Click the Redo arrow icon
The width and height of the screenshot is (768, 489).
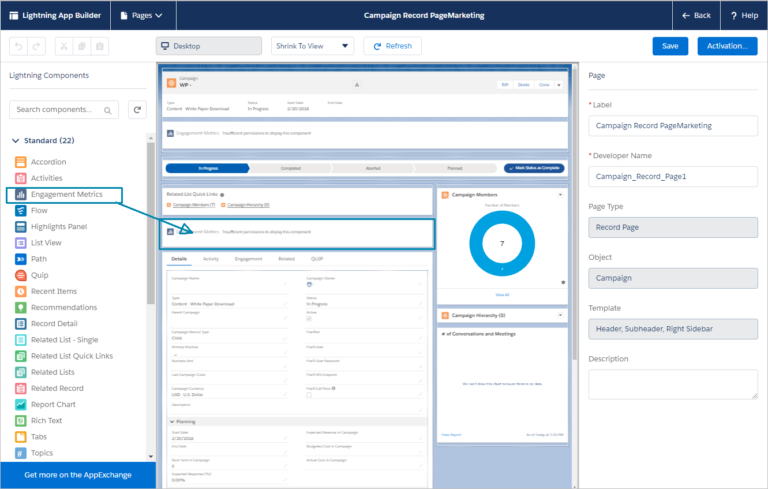36,46
